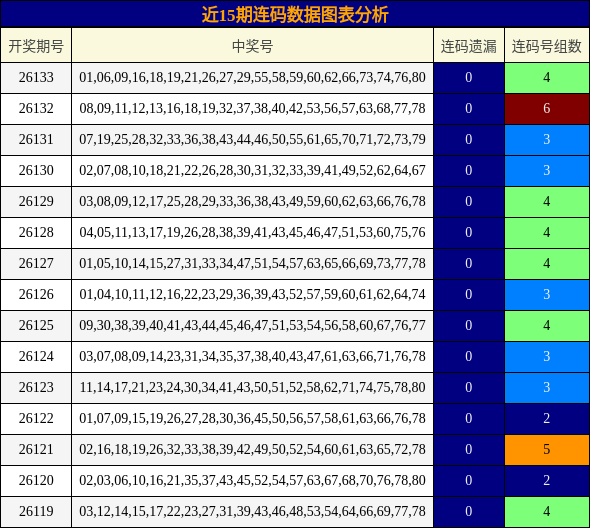Screen dimensions: 590x528
Task: Click issue number 26127
Action: click(36, 263)
